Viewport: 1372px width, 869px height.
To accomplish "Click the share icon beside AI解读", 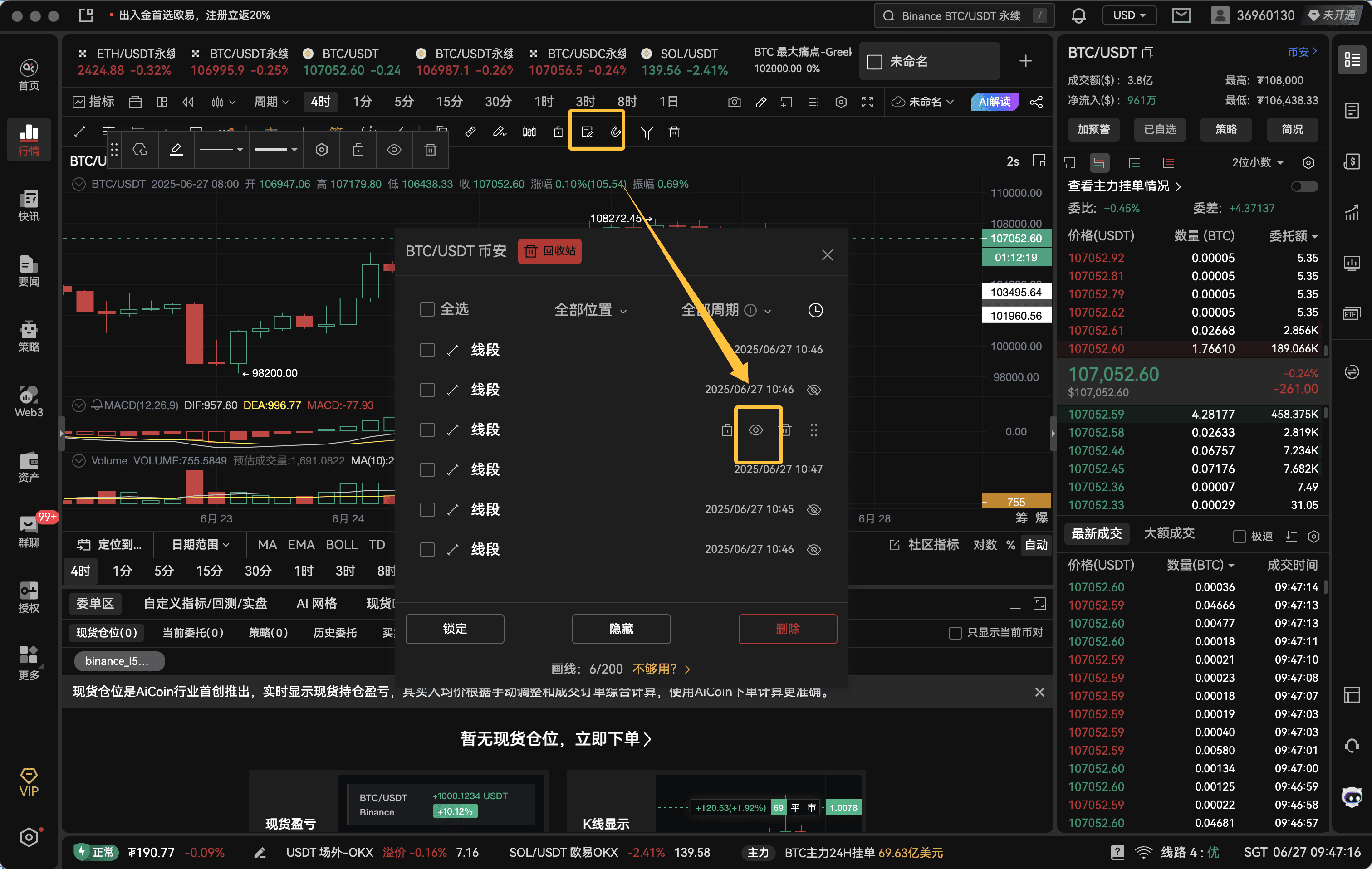I will (x=1036, y=102).
